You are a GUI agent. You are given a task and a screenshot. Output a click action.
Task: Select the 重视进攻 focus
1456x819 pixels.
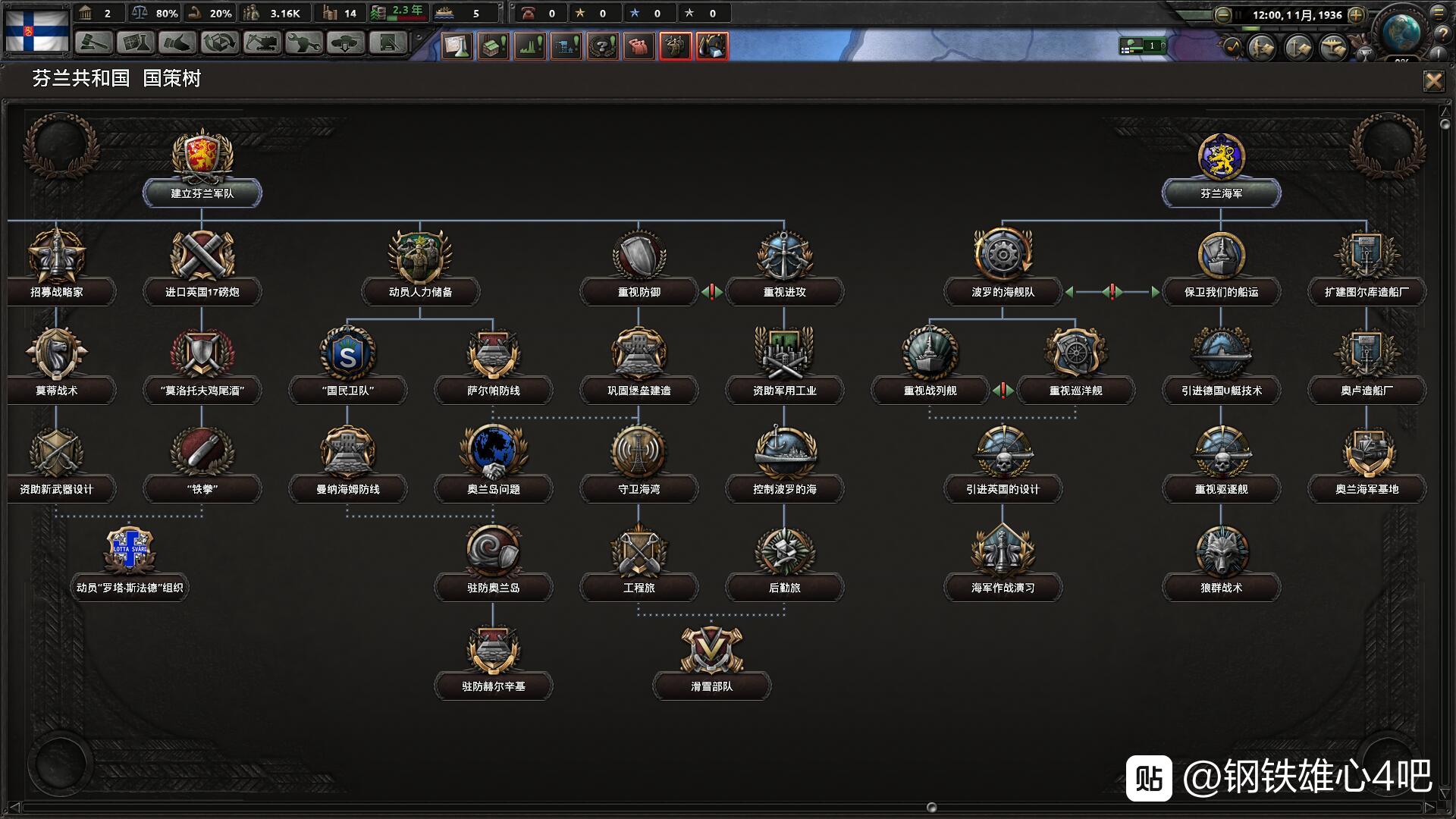click(784, 267)
